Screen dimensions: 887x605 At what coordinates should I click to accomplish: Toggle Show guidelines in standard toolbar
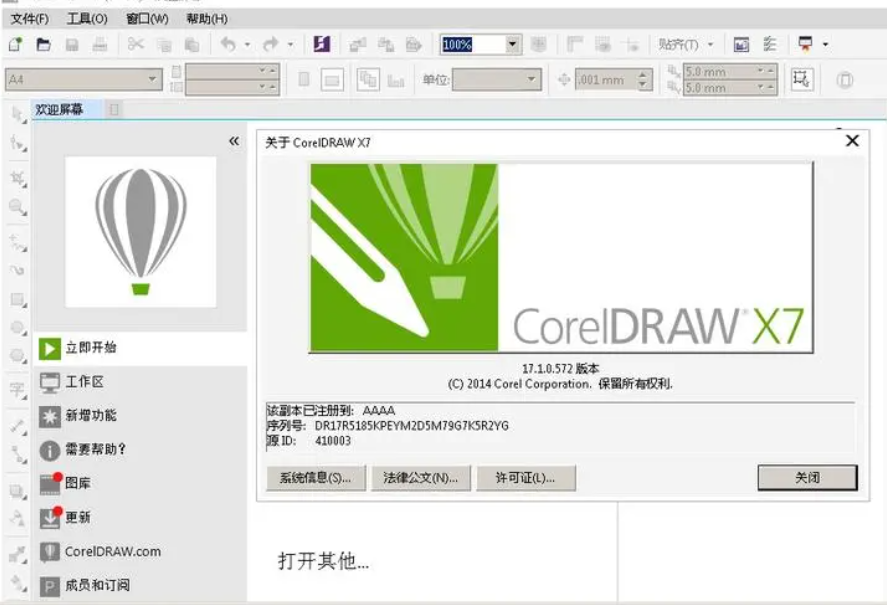pyautogui.click(x=631, y=44)
